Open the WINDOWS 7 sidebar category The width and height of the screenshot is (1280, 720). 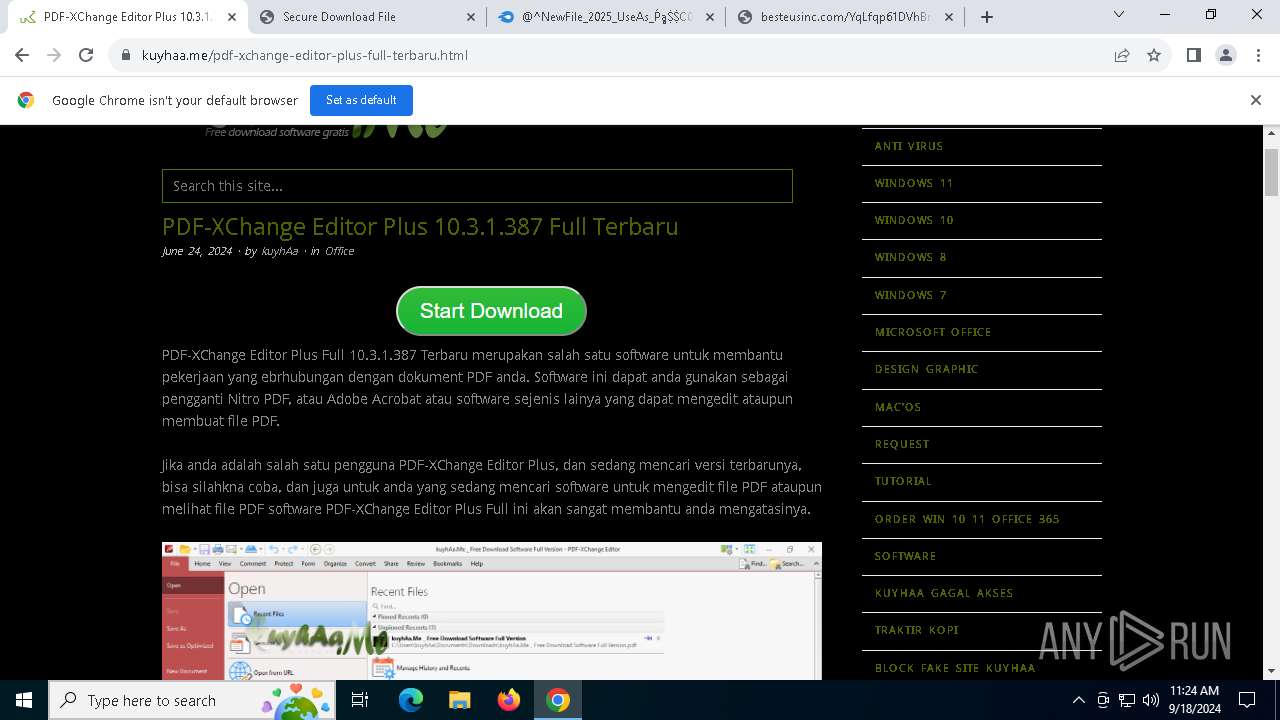[x=910, y=295]
